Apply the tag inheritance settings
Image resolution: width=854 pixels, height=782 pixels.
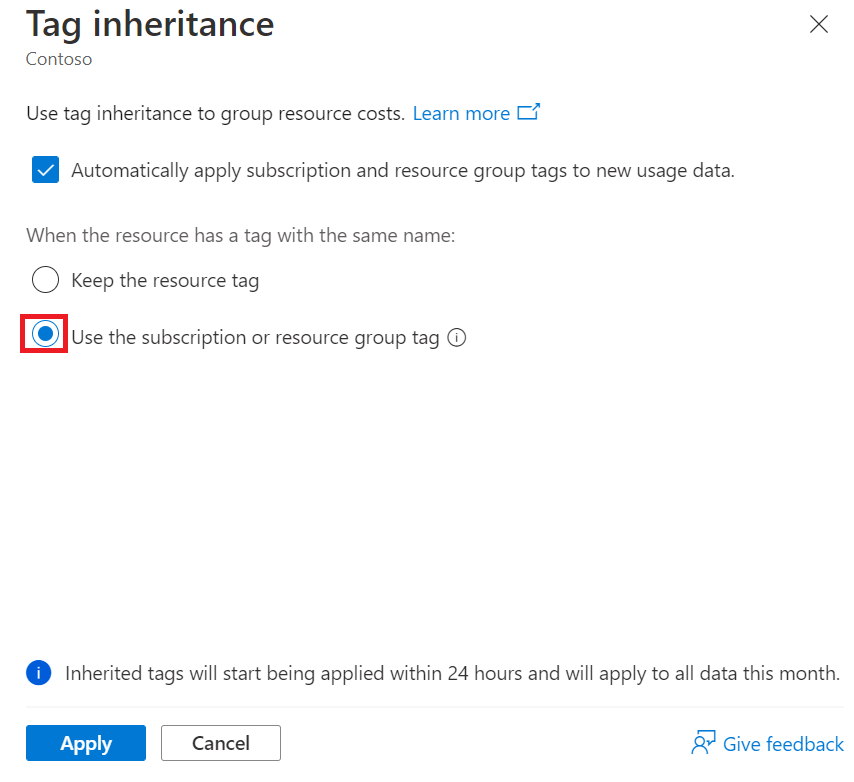coord(85,743)
